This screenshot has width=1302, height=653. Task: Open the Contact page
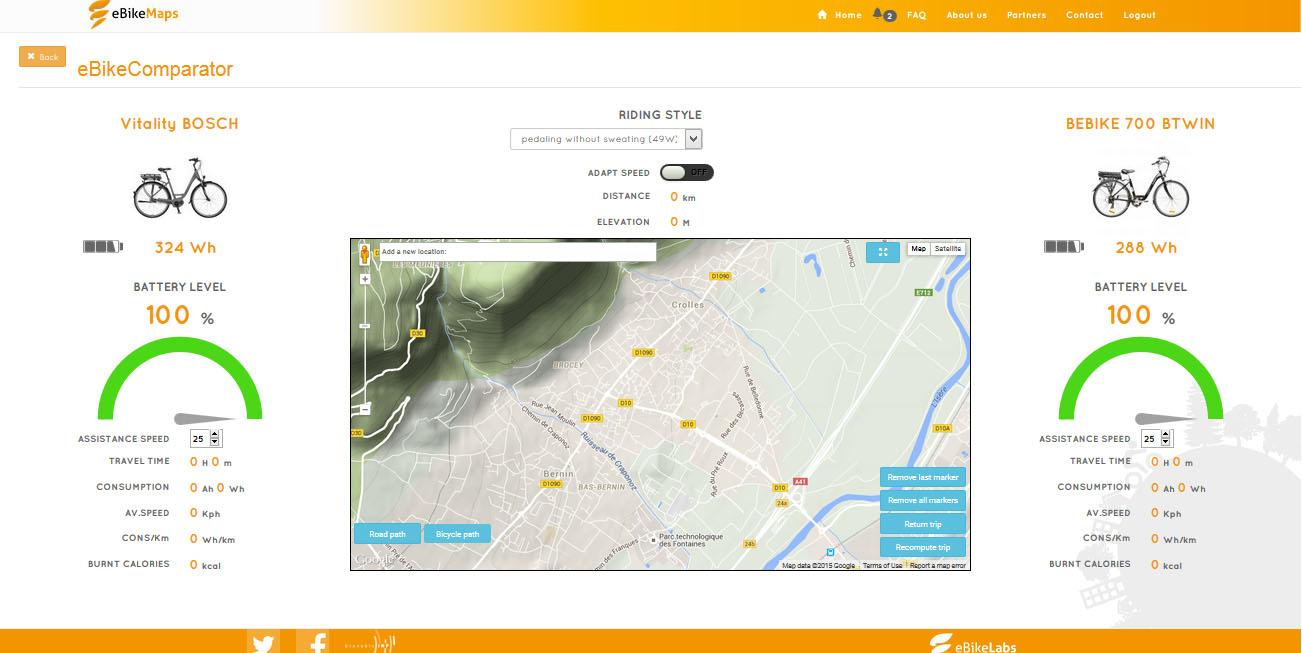pyautogui.click(x=1084, y=15)
